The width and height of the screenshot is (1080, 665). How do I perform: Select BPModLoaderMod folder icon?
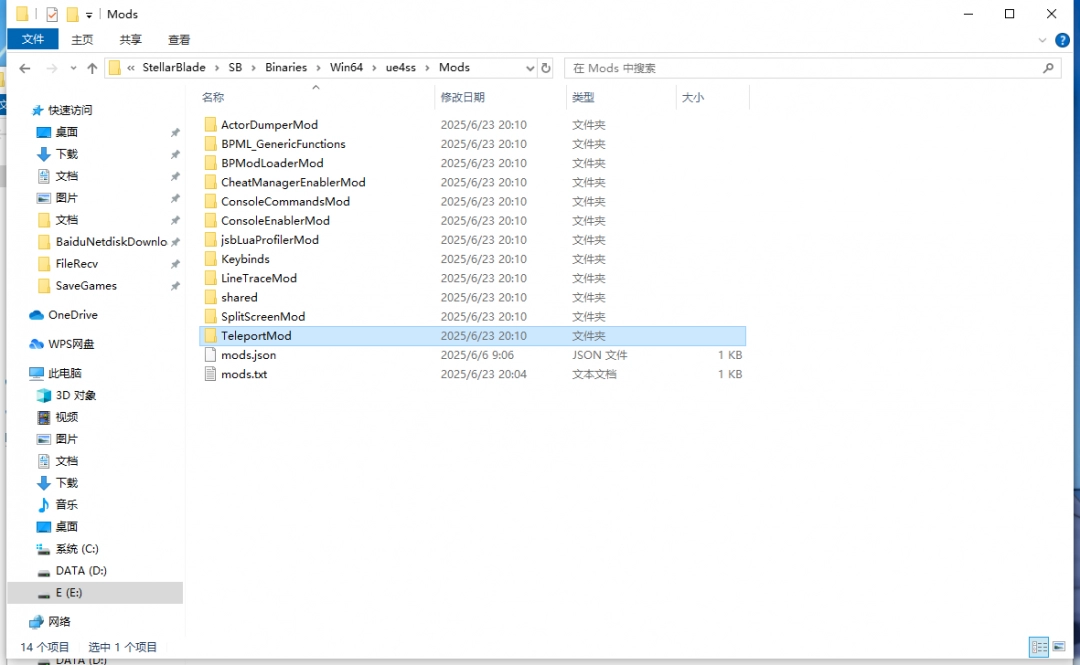[x=210, y=163]
